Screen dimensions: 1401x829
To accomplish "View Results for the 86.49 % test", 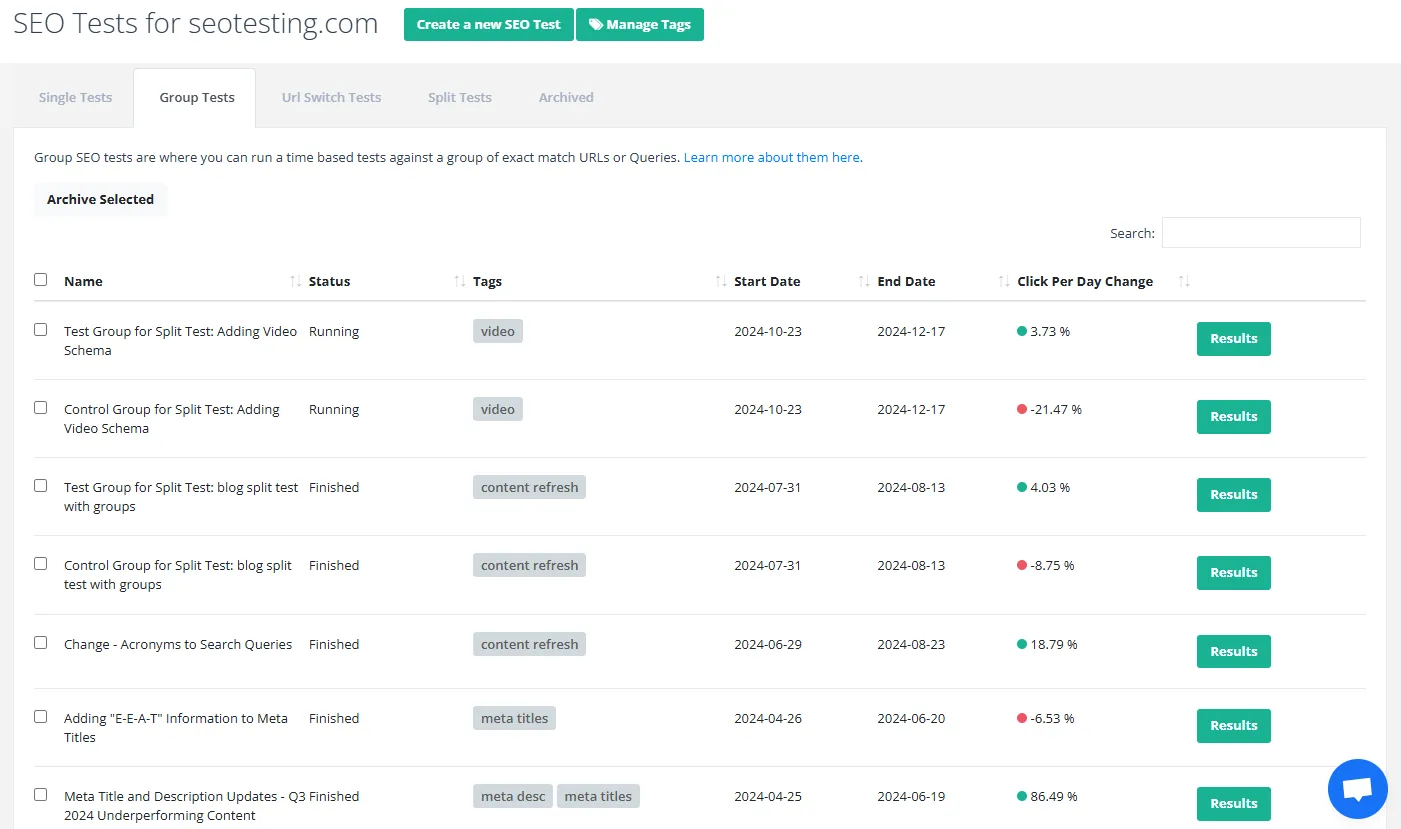I will pos(1233,804).
